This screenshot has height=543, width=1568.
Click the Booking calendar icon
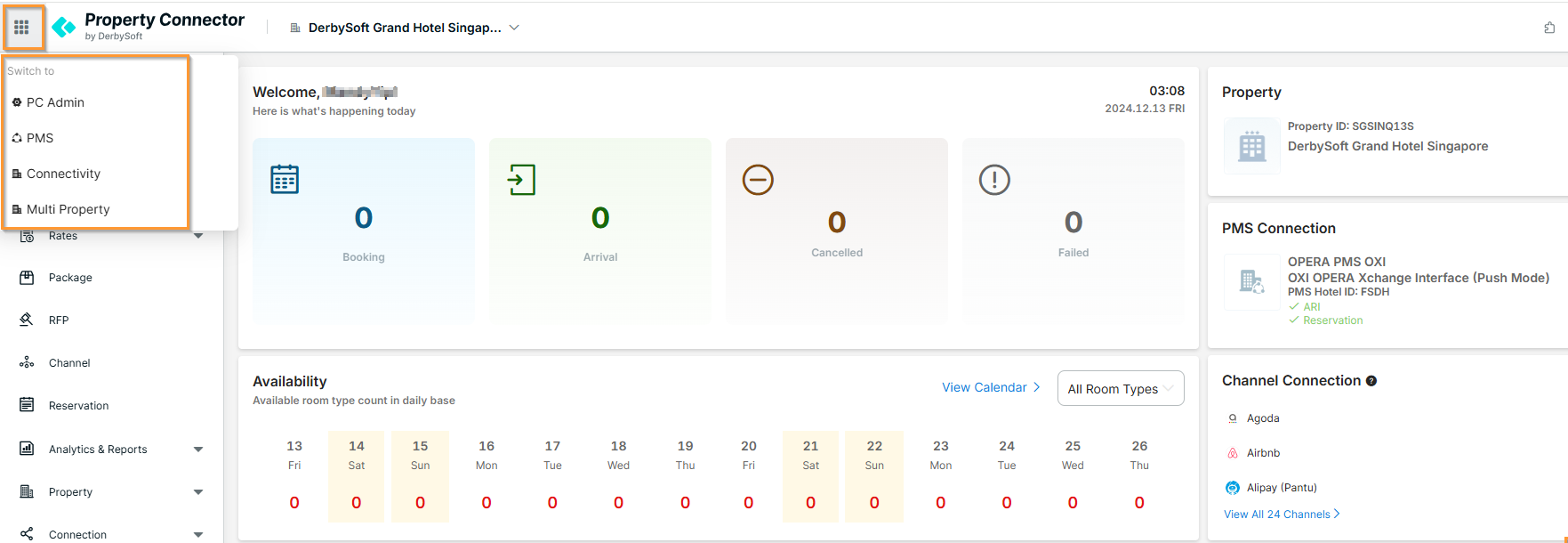point(285,179)
